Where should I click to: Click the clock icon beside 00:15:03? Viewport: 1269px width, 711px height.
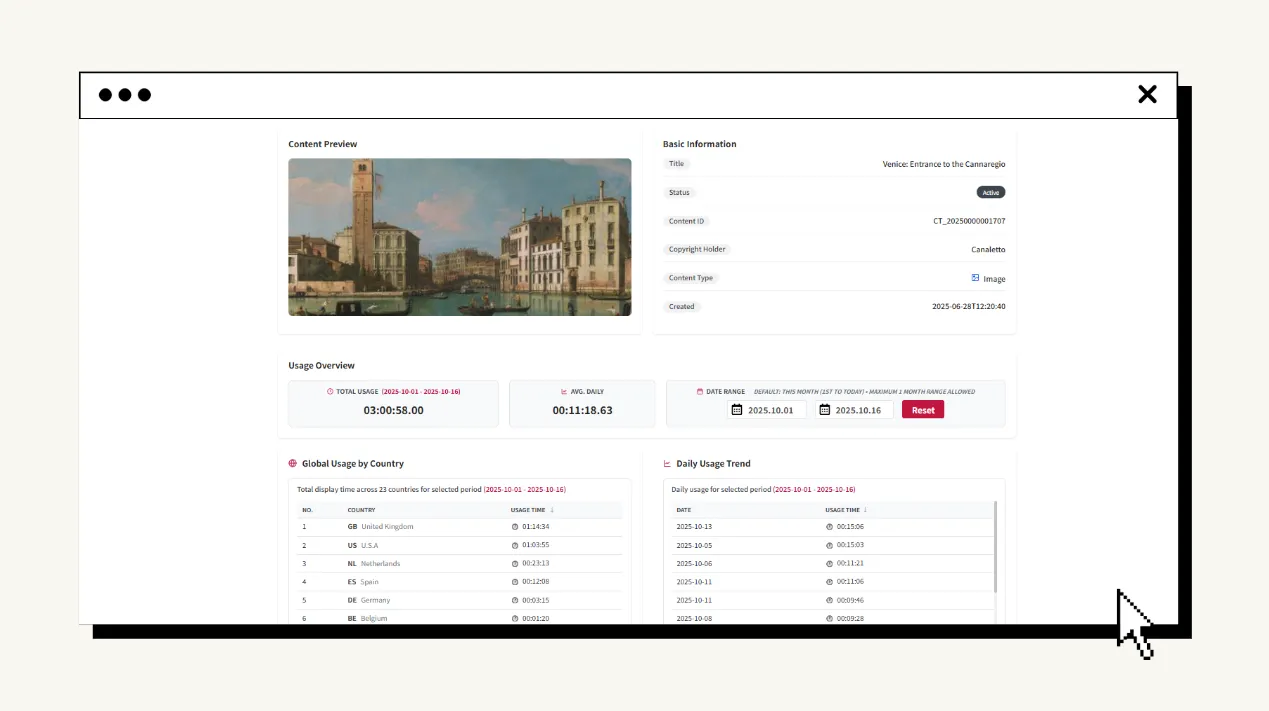coord(829,545)
